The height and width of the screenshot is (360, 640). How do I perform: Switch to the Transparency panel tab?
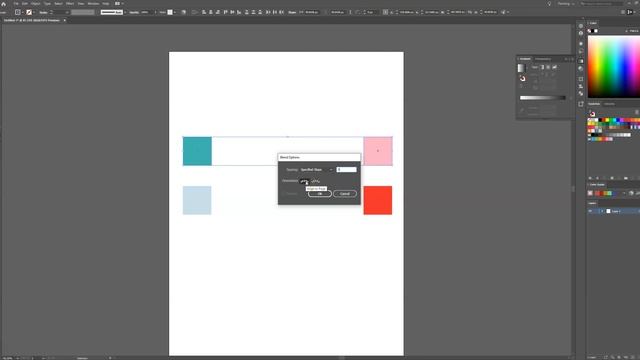(543, 59)
